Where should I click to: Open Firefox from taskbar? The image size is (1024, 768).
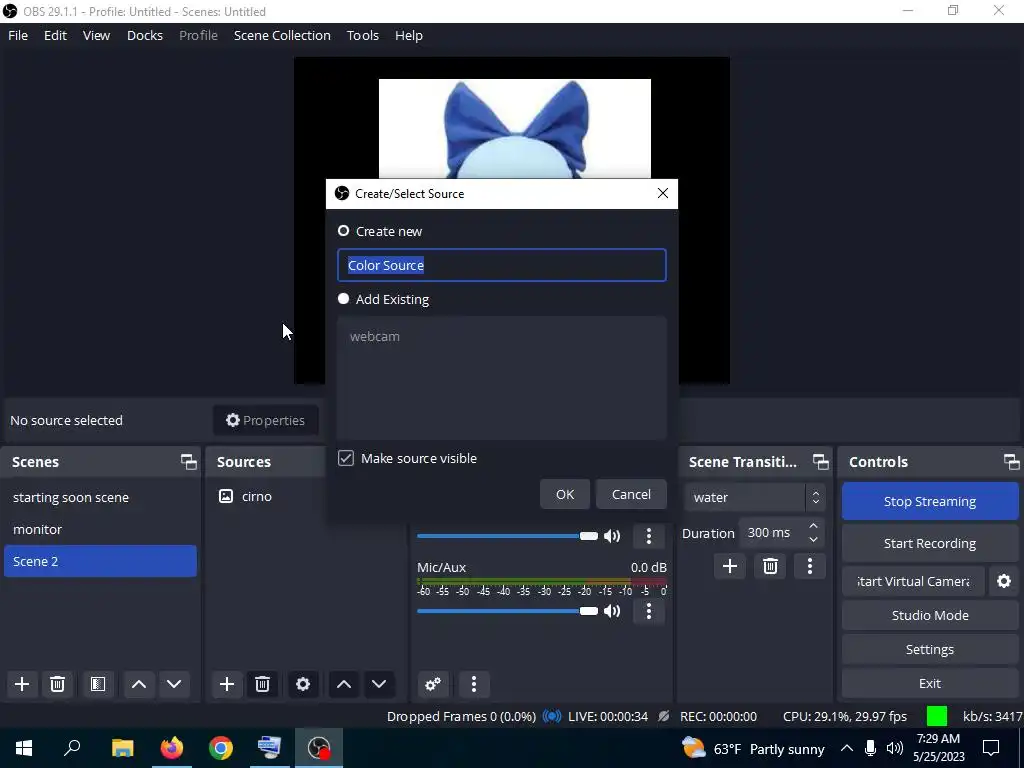click(172, 748)
